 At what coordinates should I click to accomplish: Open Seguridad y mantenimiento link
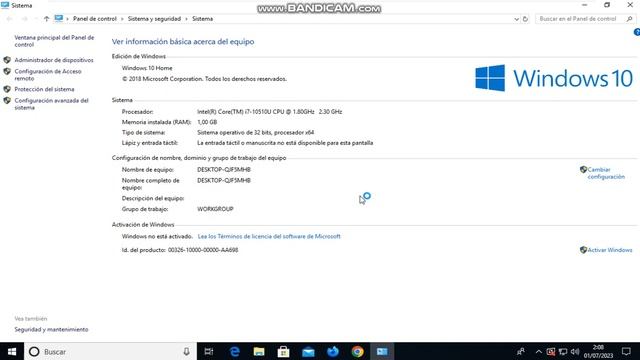(51, 329)
